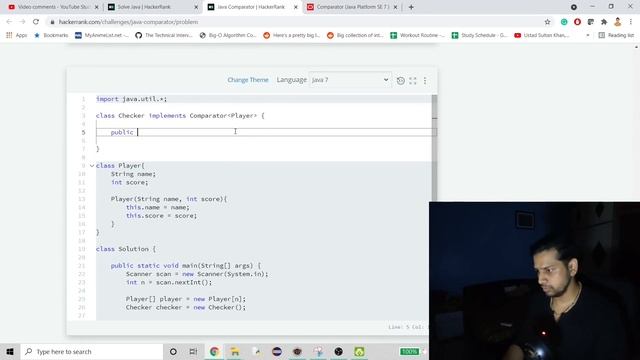Open the Language Java 7 dropdown
640x360 pixels.
tap(350, 80)
